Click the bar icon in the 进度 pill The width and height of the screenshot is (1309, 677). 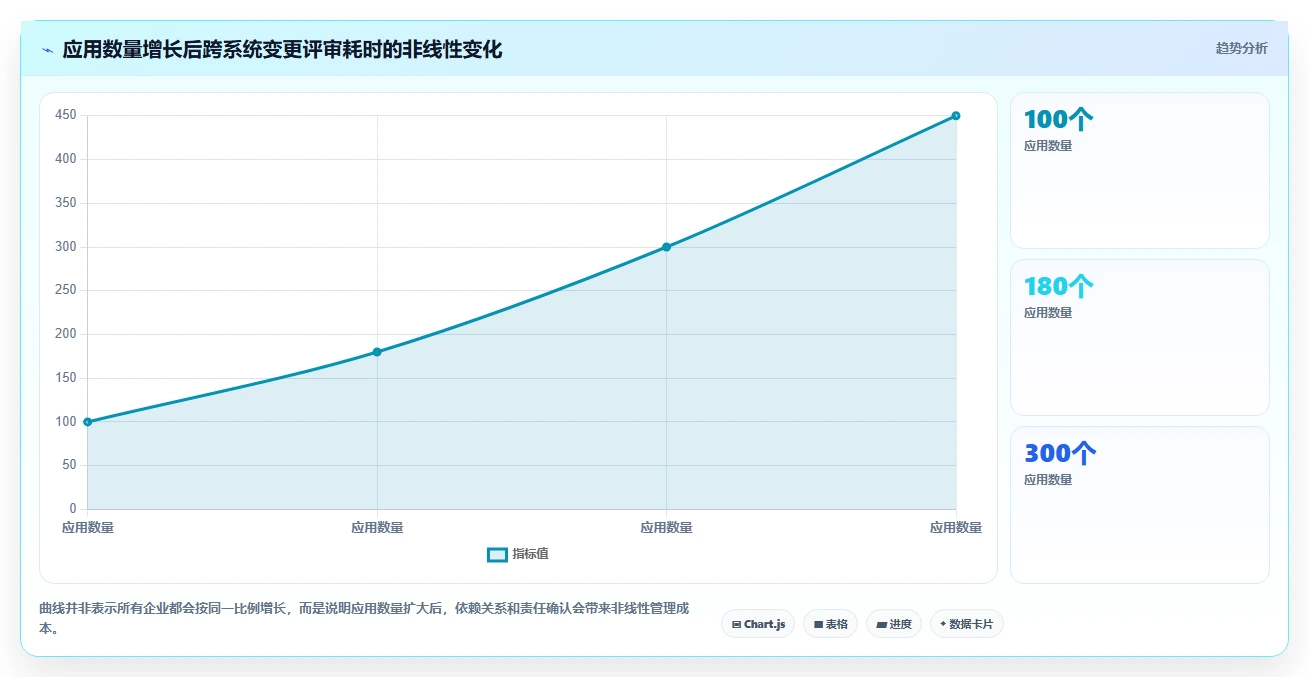(881, 624)
